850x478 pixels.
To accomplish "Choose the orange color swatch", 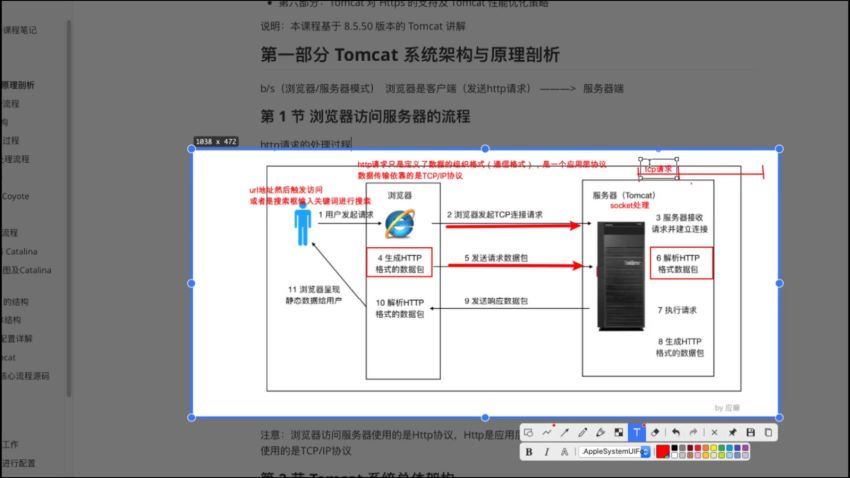I will 706,448.
